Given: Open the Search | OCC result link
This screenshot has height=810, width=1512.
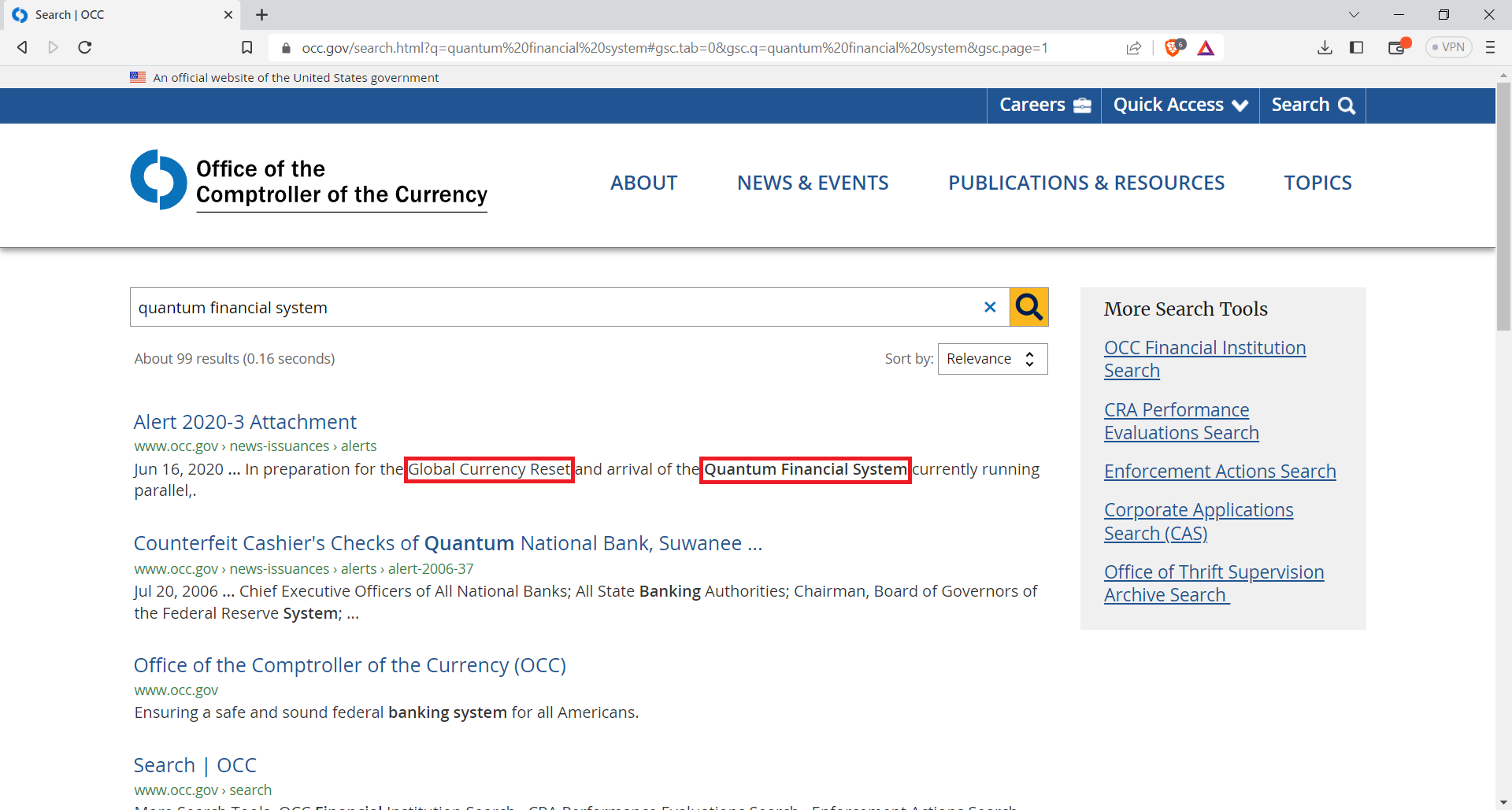Looking at the screenshot, I should click(x=195, y=765).
